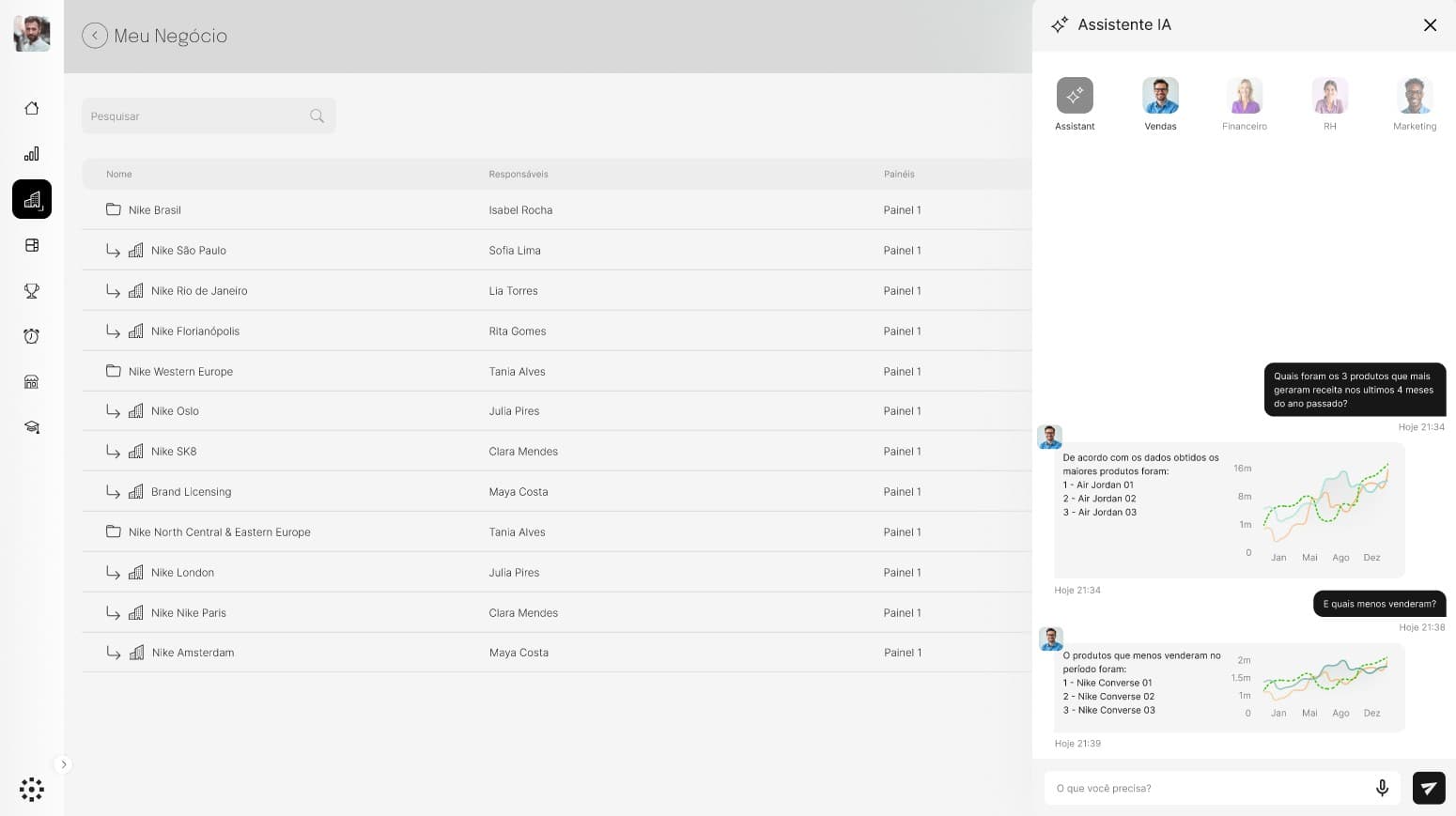
Task: Open the graduation cap sidebar icon
Action: [32, 427]
